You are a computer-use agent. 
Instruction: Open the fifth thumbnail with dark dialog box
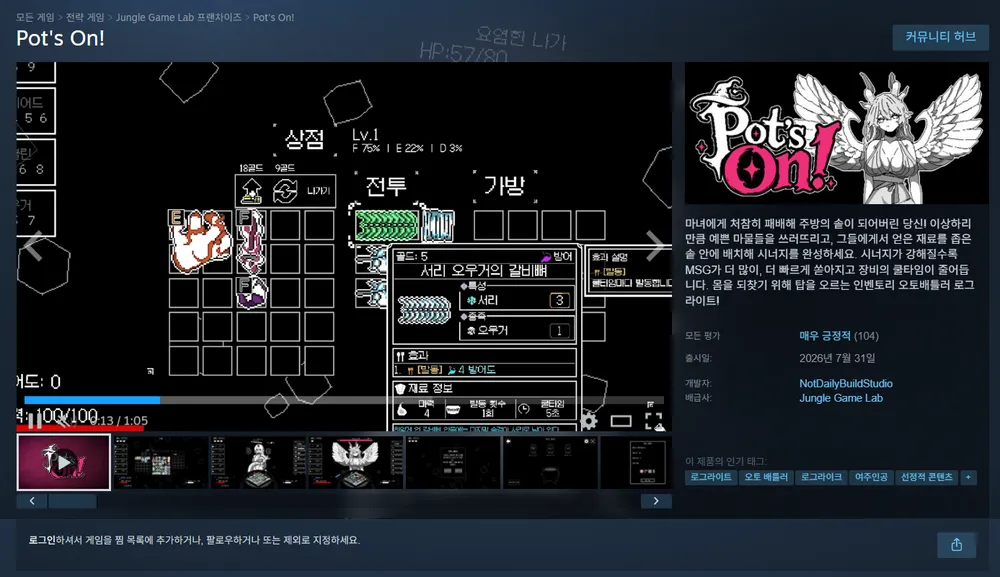click(x=453, y=462)
